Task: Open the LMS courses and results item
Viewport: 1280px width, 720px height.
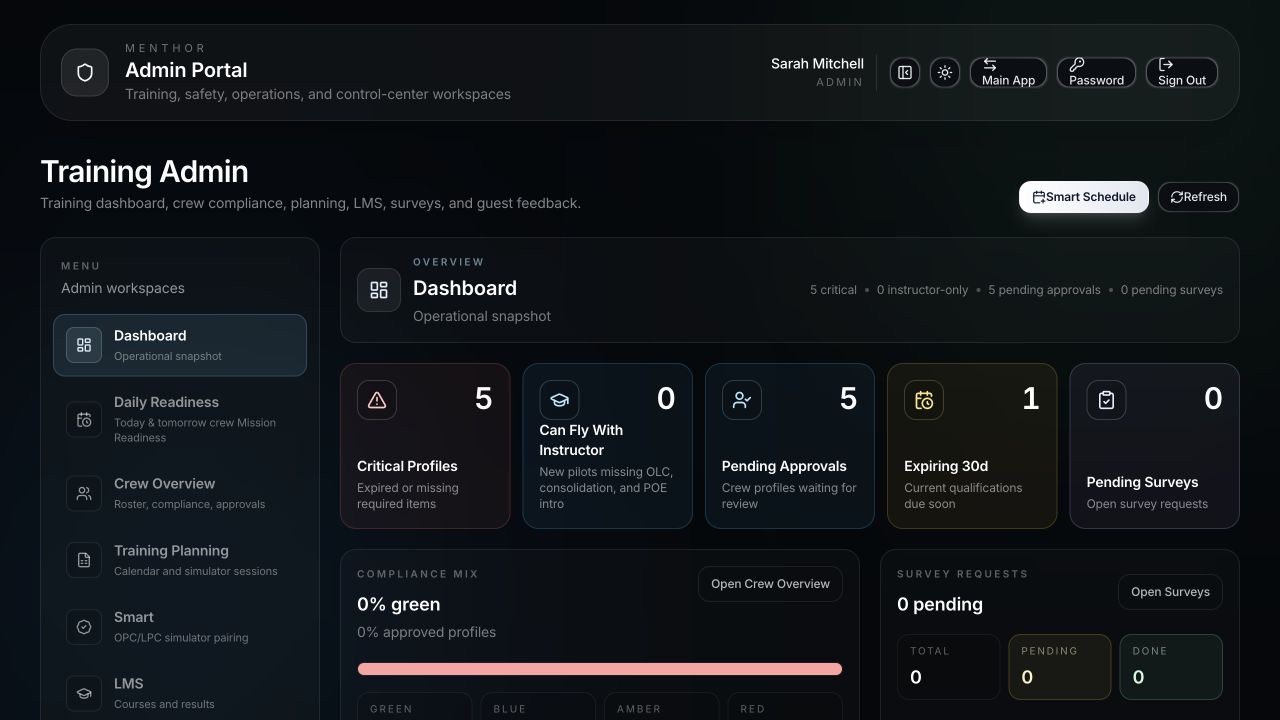Action: coord(180,693)
